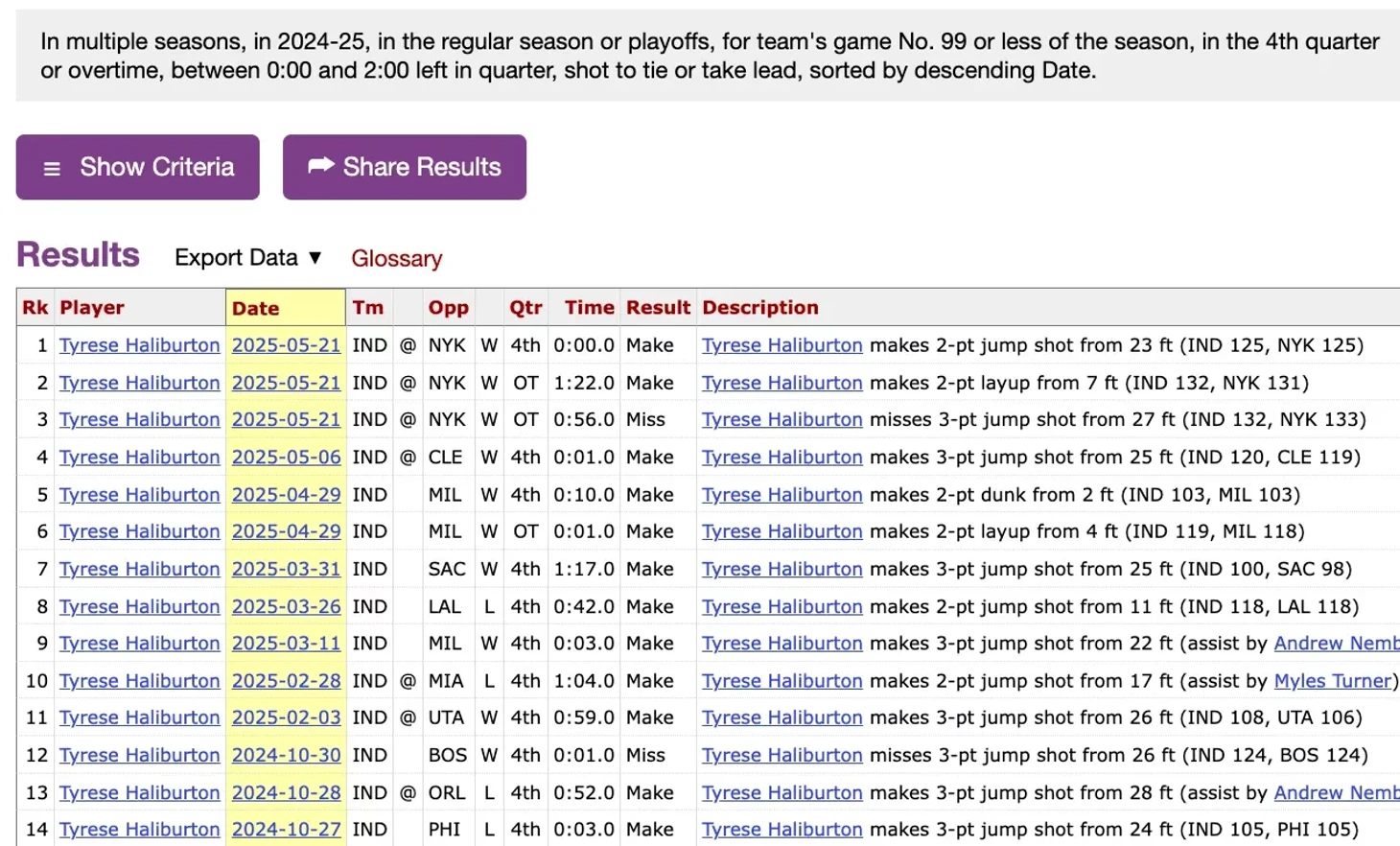Open the 2025-02-28 game date link
Screen dimensions: 1400x846
tap(286, 681)
